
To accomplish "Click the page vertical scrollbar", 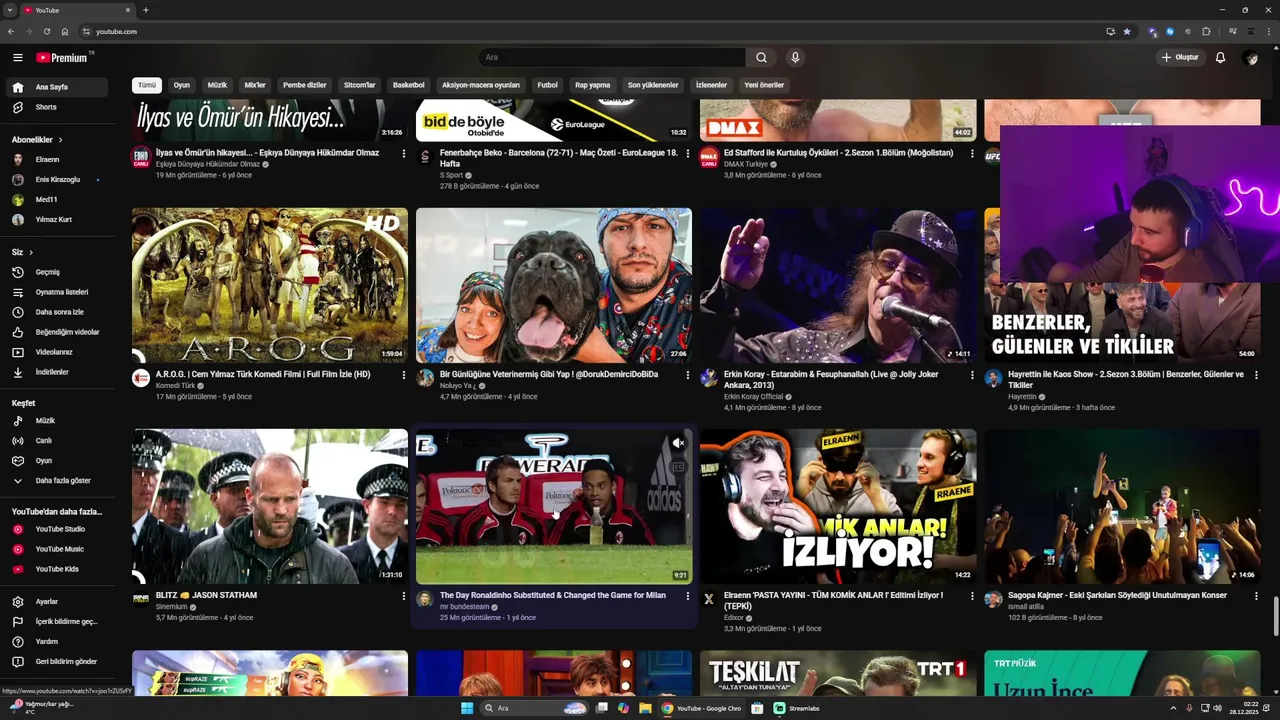I will click(1275, 614).
